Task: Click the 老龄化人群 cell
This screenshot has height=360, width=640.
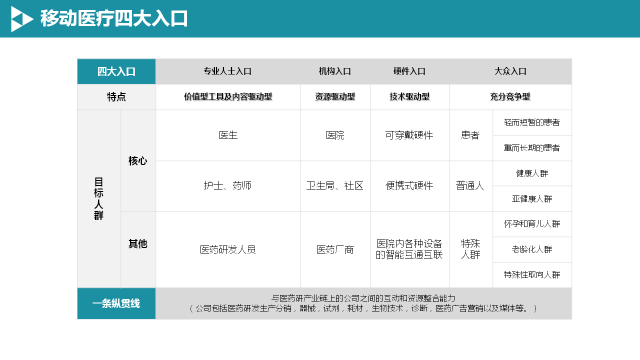Action: point(532,249)
